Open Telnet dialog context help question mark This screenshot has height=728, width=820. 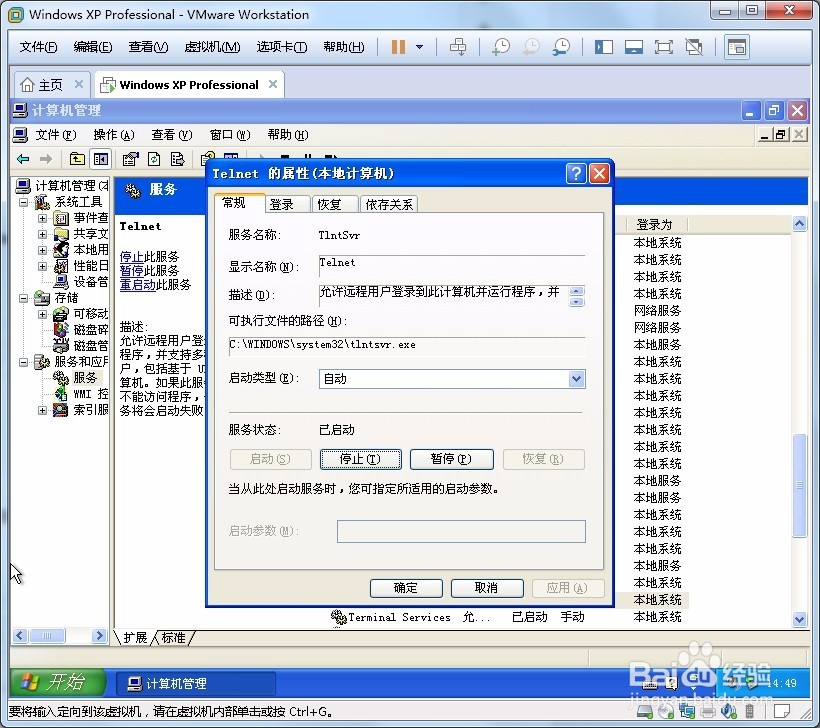576,173
